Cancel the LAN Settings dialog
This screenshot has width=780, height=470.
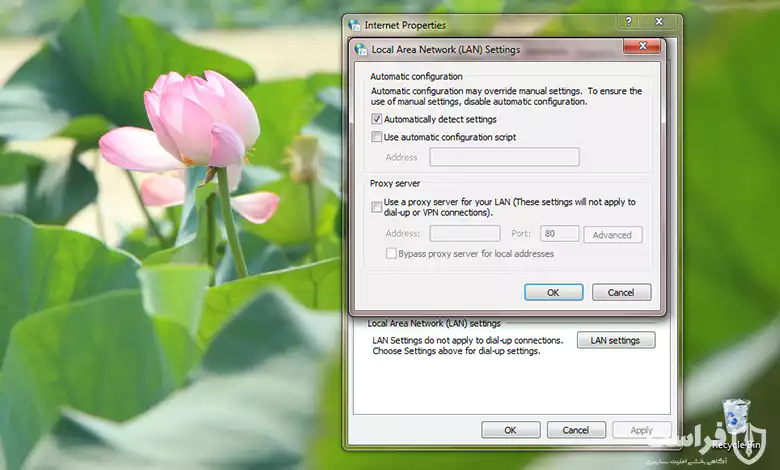click(x=621, y=292)
